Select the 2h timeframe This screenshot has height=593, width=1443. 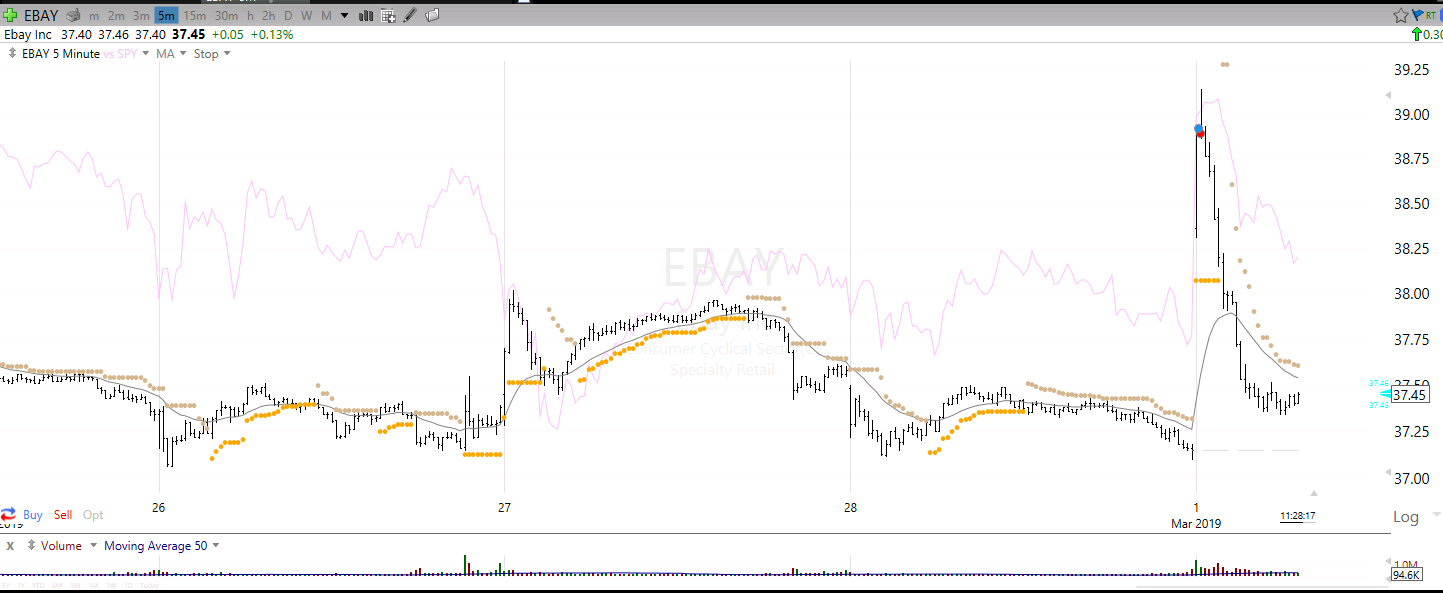269,16
